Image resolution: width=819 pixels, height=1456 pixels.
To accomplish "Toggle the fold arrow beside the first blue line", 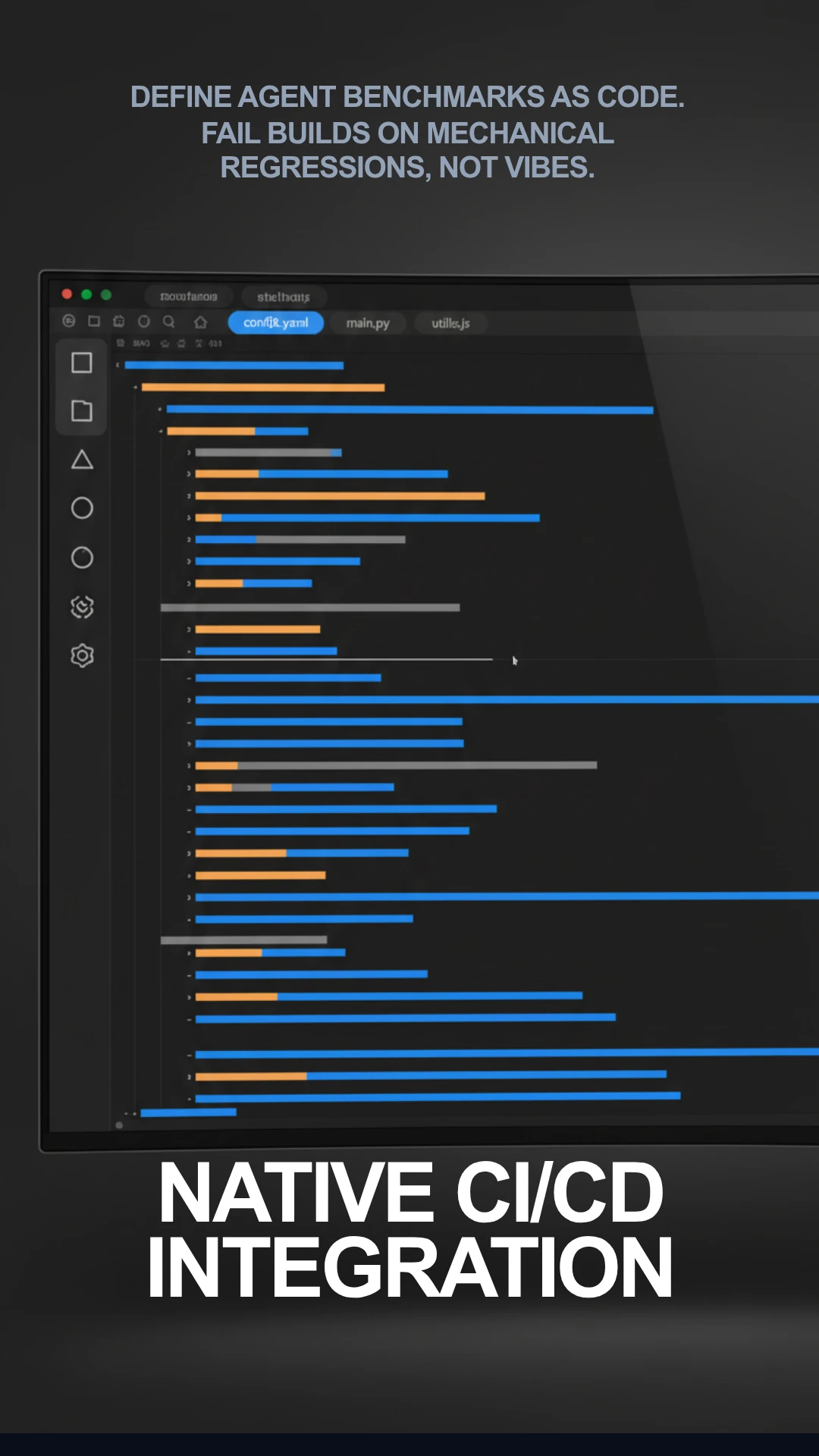I will pyautogui.click(x=118, y=366).
